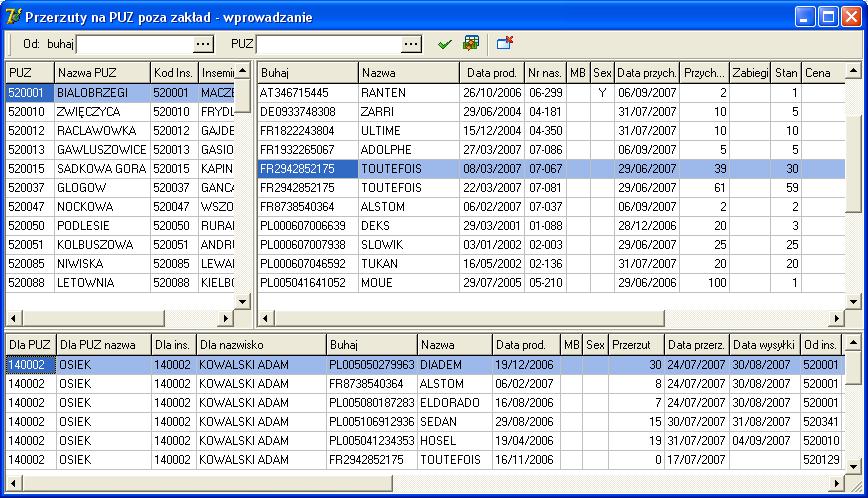This screenshot has height=498, width=868.
Task: Click the application logo icon in title bar
Action: [x=13, y=17]
